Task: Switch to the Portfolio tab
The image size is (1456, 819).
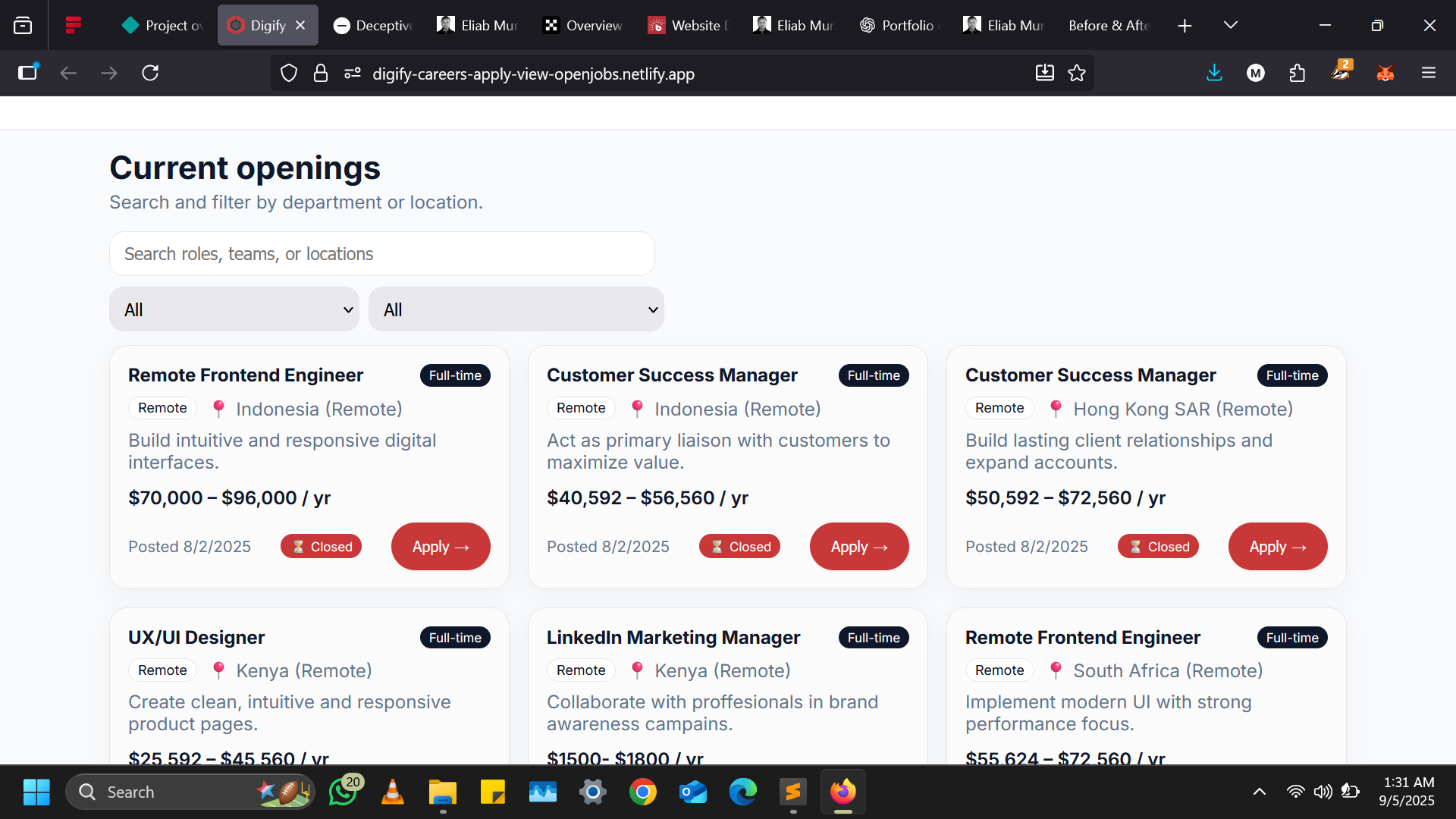Action: pyautogui.click(x=899, y=25)
